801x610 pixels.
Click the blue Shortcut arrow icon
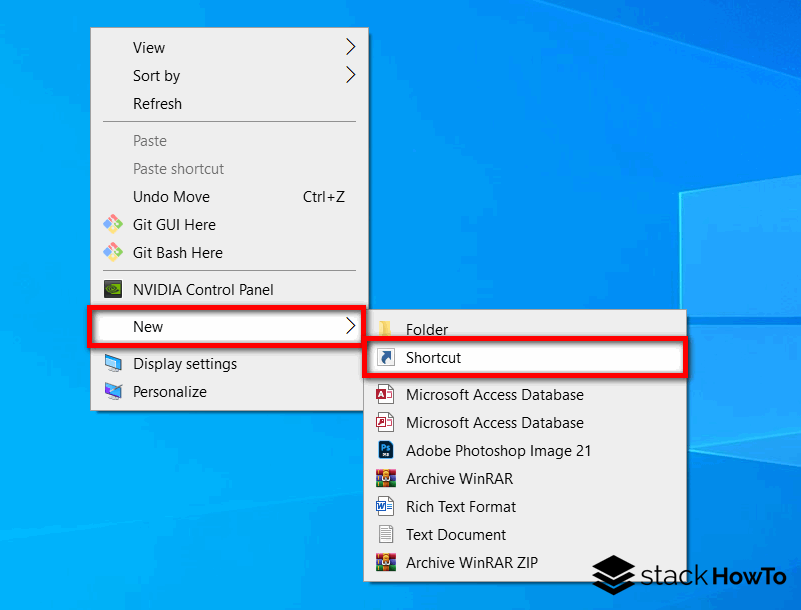coord(386,357)
